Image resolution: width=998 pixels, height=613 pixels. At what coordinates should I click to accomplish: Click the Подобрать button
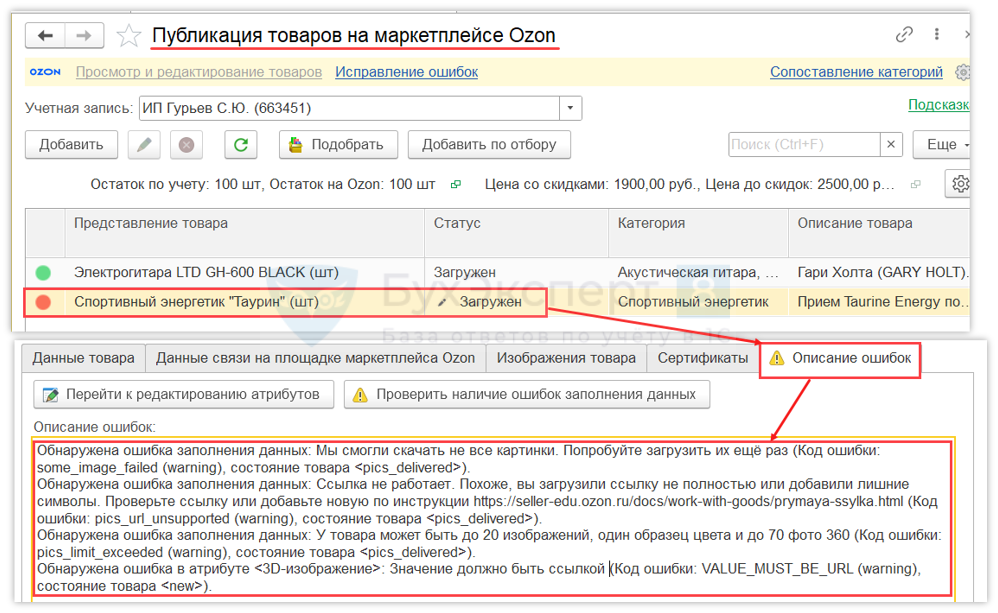[338, 144]
